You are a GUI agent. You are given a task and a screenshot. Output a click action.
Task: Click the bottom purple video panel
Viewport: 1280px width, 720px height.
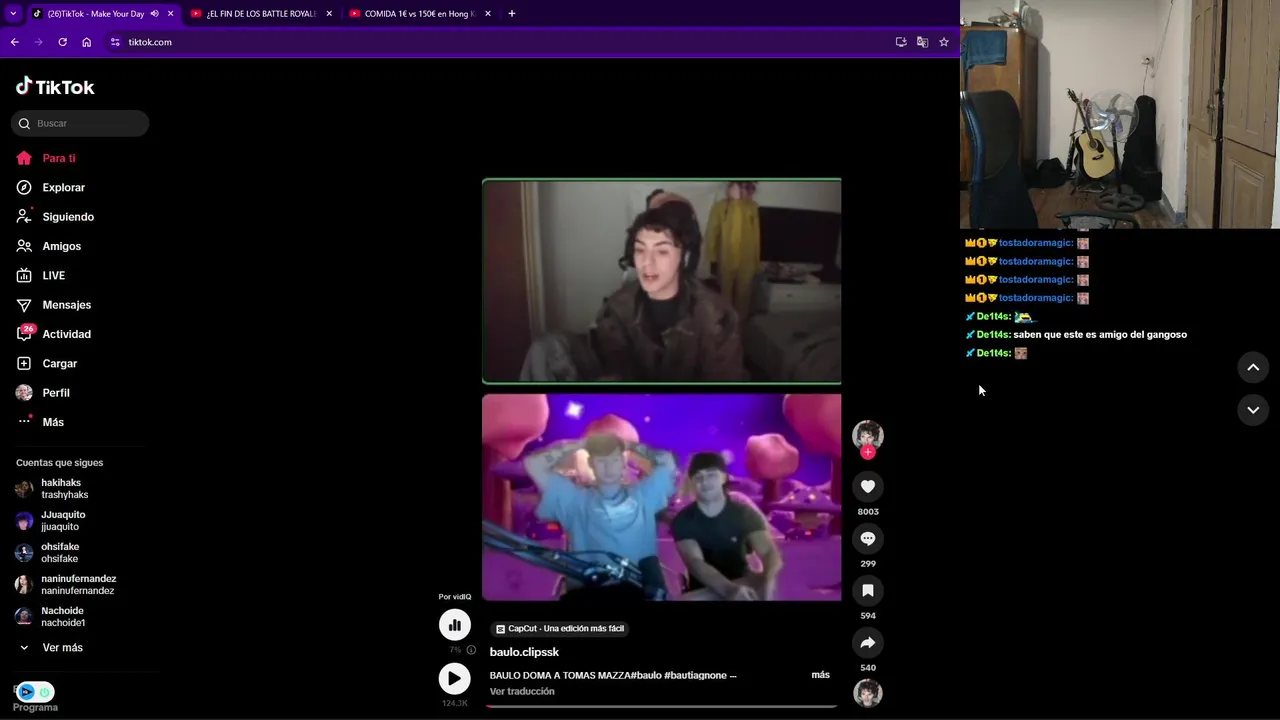pos(661,497)
